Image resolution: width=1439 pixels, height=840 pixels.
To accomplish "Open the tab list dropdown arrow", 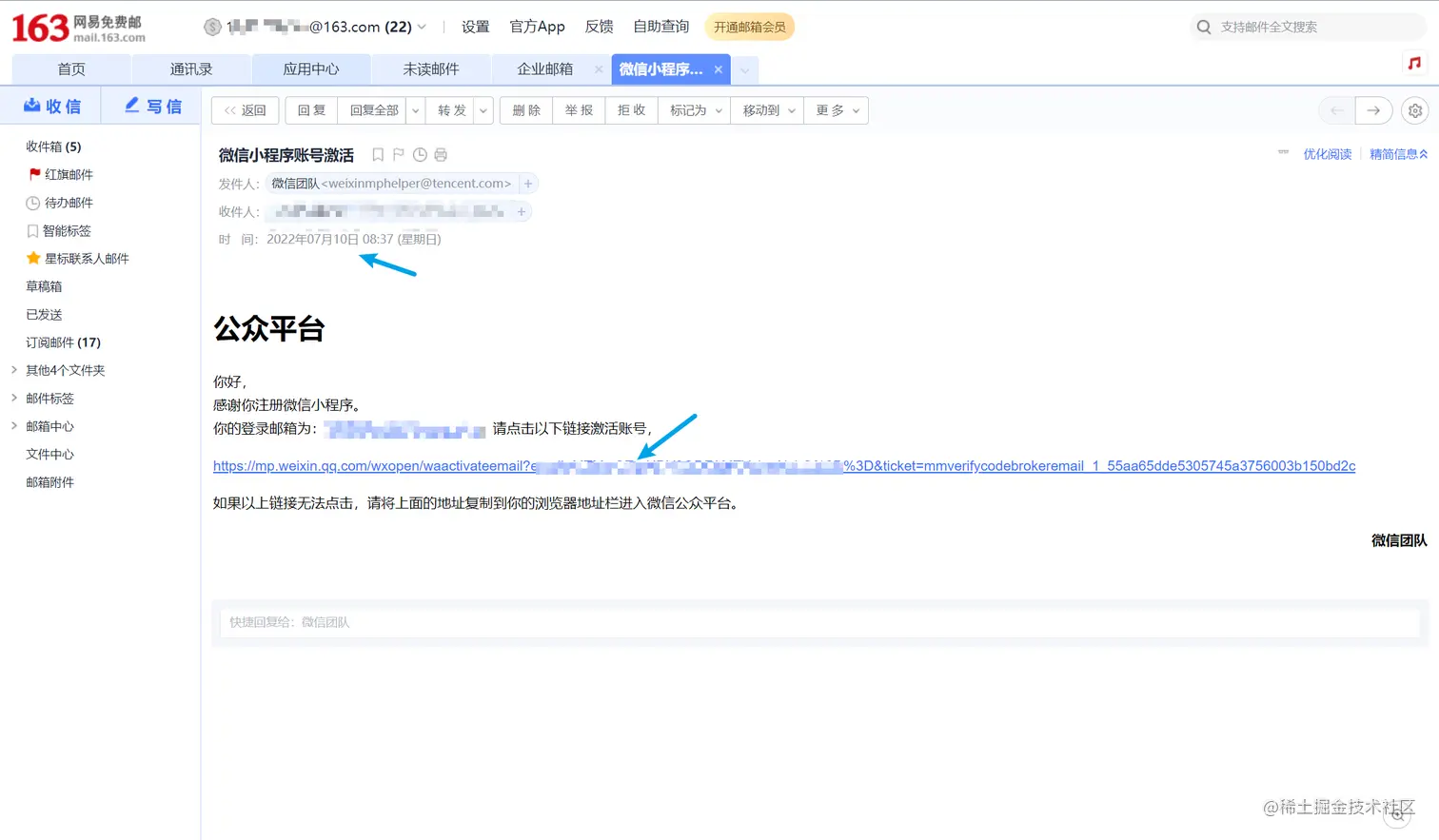I will (x=745, y=69).
